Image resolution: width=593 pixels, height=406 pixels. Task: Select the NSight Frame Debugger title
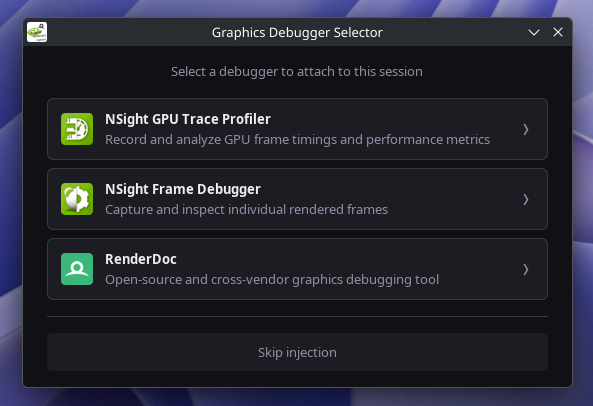tap(183, 189)
